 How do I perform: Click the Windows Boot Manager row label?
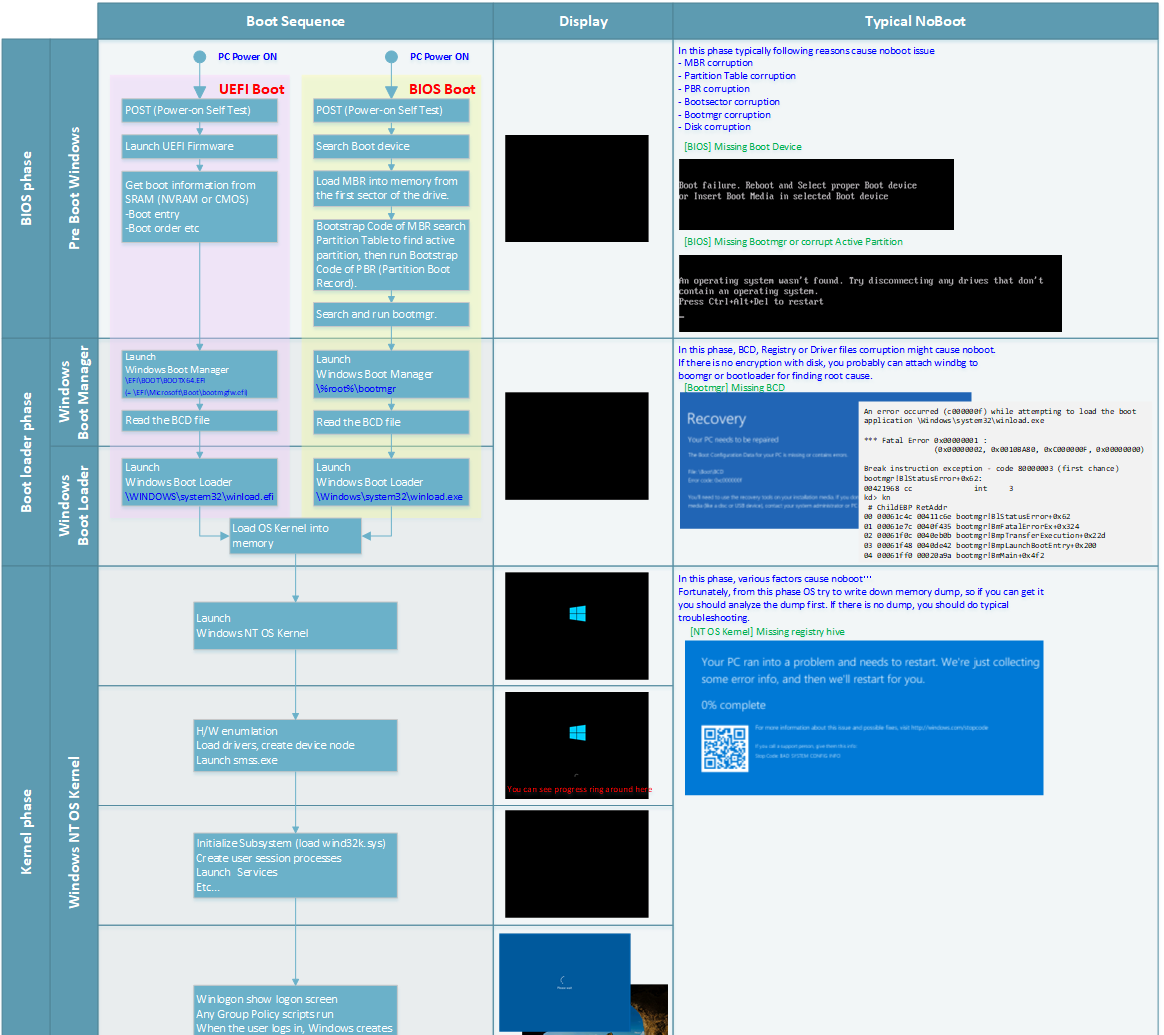tap(74, 393)
